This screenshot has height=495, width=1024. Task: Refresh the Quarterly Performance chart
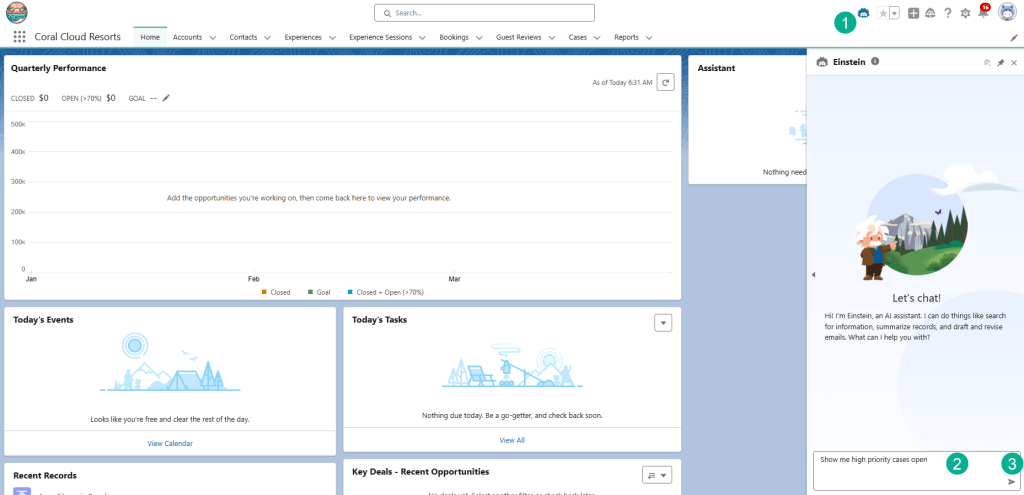pyautogui.click(x=665, y=82)
